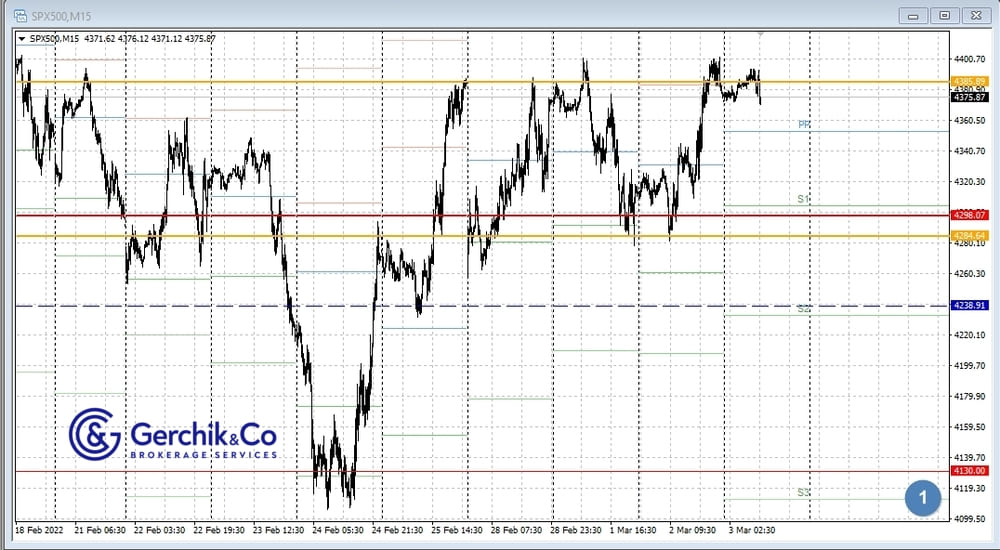Viewport: 1000px width, 550px height.
Task: Click the orange 4284.64 price tag
Action: 970,236
